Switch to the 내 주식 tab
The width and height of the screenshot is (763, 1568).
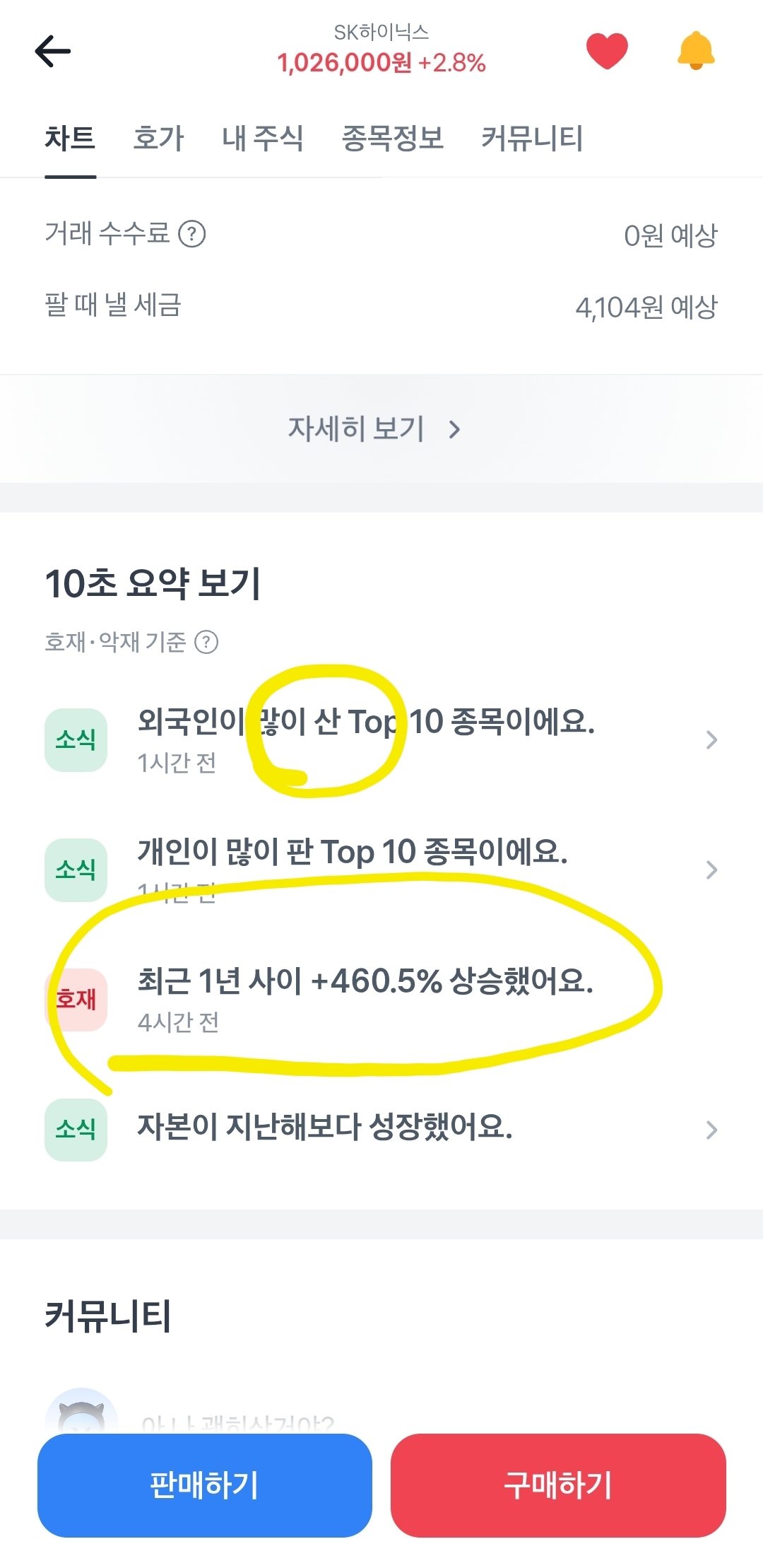(x=262, y=138)
